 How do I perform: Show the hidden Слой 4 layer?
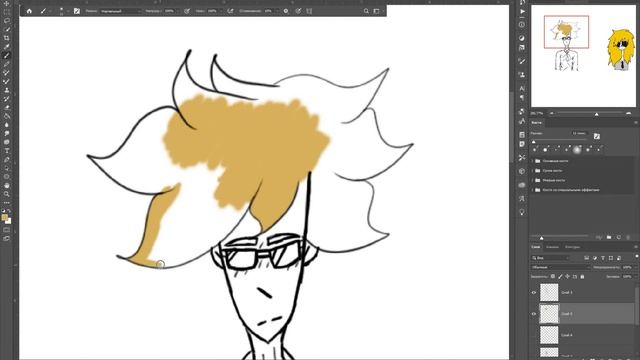coord(534,335)
